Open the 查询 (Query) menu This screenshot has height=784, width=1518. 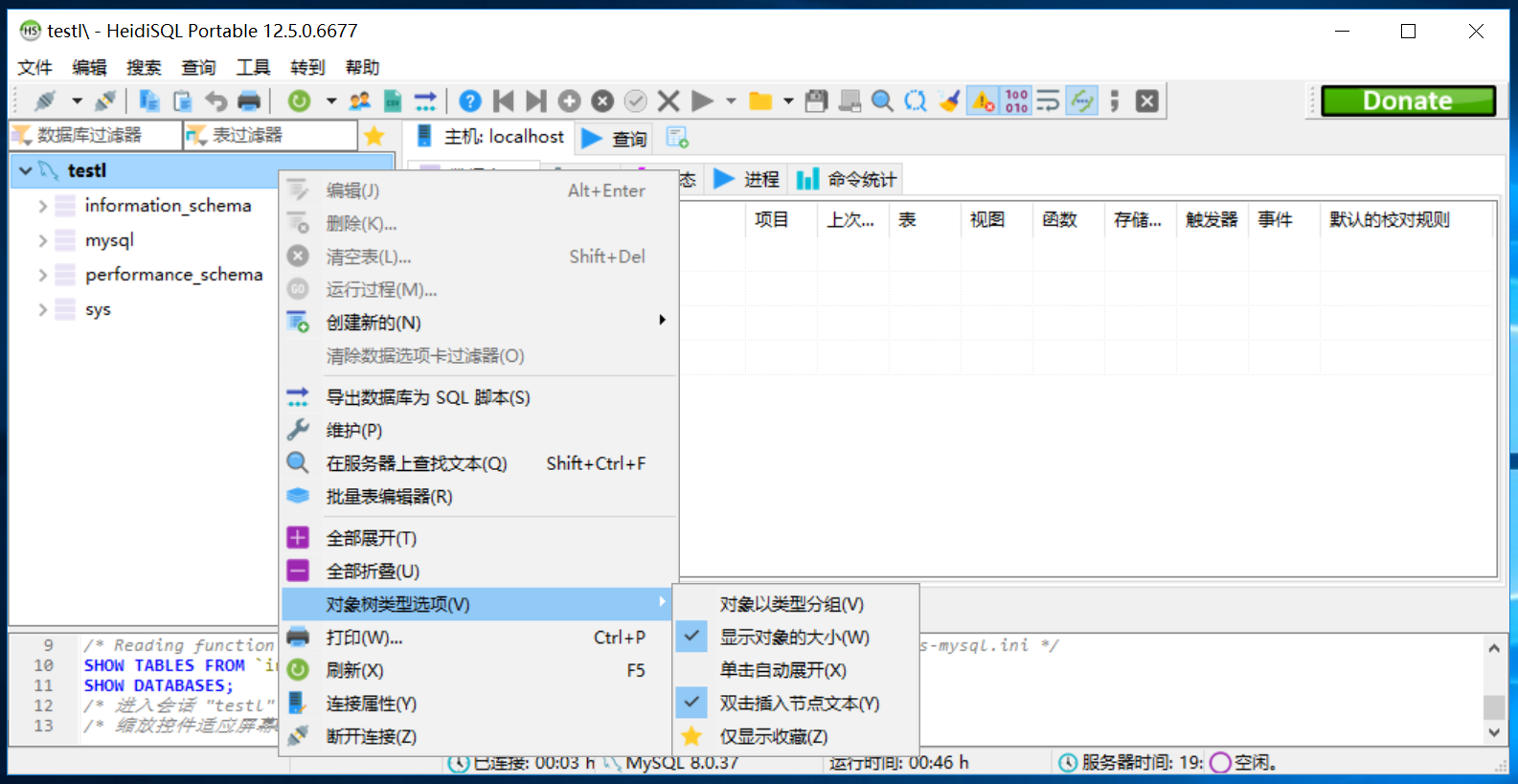198,67
